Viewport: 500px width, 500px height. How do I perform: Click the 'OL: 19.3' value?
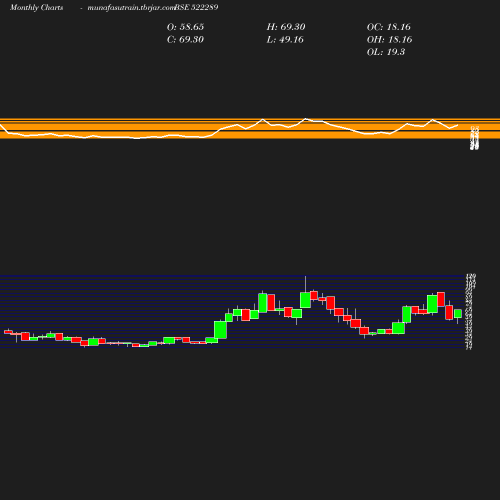click(x=386, y=52)
